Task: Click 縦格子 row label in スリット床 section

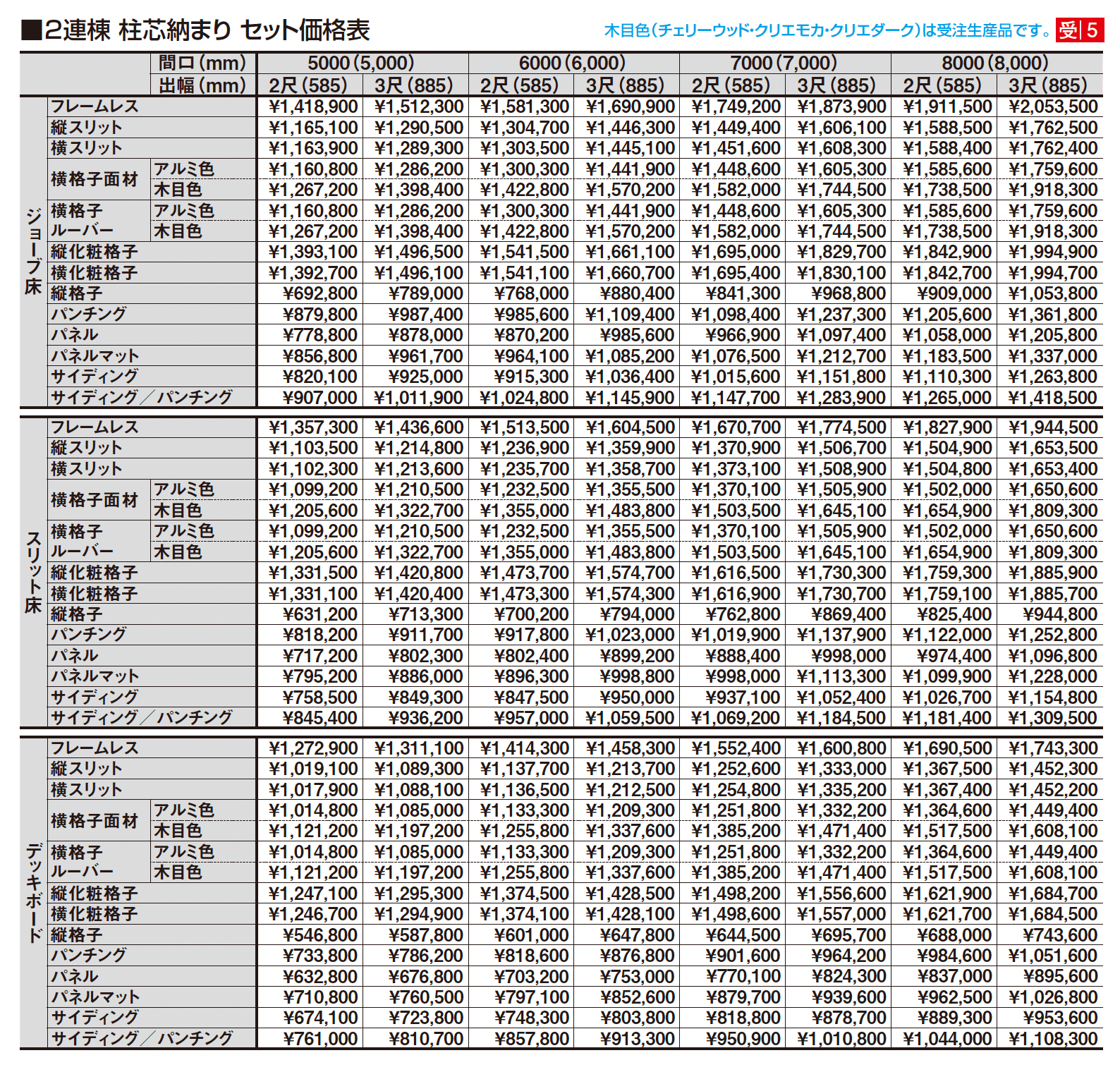Action: coord(76,614)
